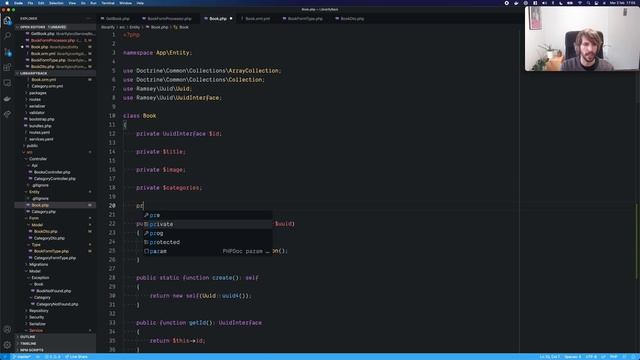Open the Help menu
The height and width of the screenshot is (360, 640).
pyautogui.click(x=140, y=3)
